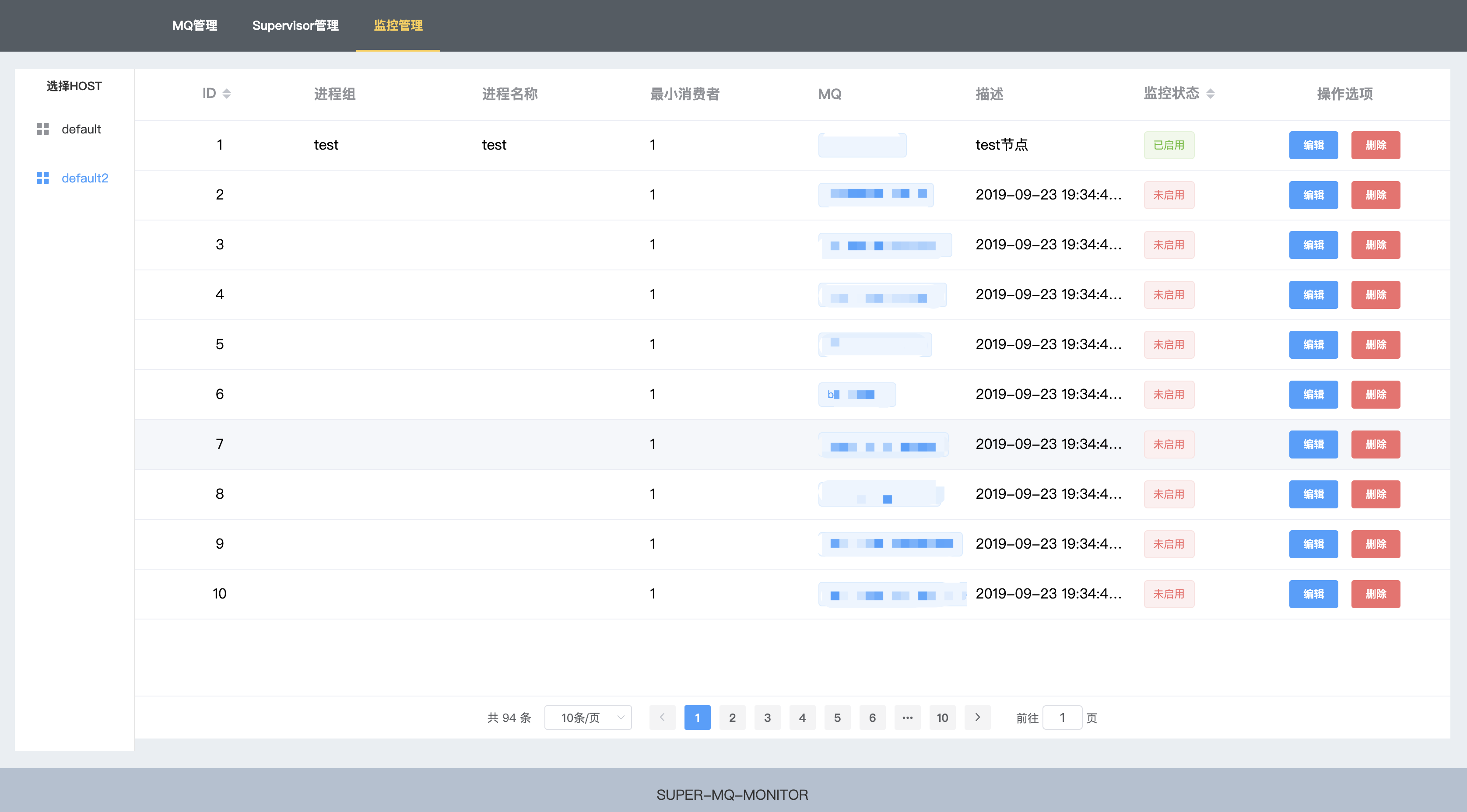Click 未启用 status tag in row 7
Image resolution: width=1467 pixels, height=812 pixels.
point(1169,445)
